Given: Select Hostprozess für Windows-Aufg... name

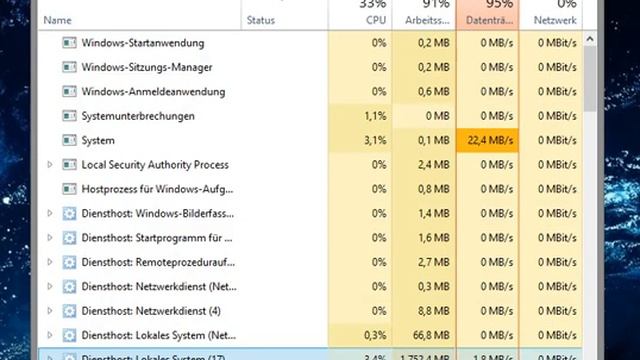Looking at the screenshot, I should 158,189.
